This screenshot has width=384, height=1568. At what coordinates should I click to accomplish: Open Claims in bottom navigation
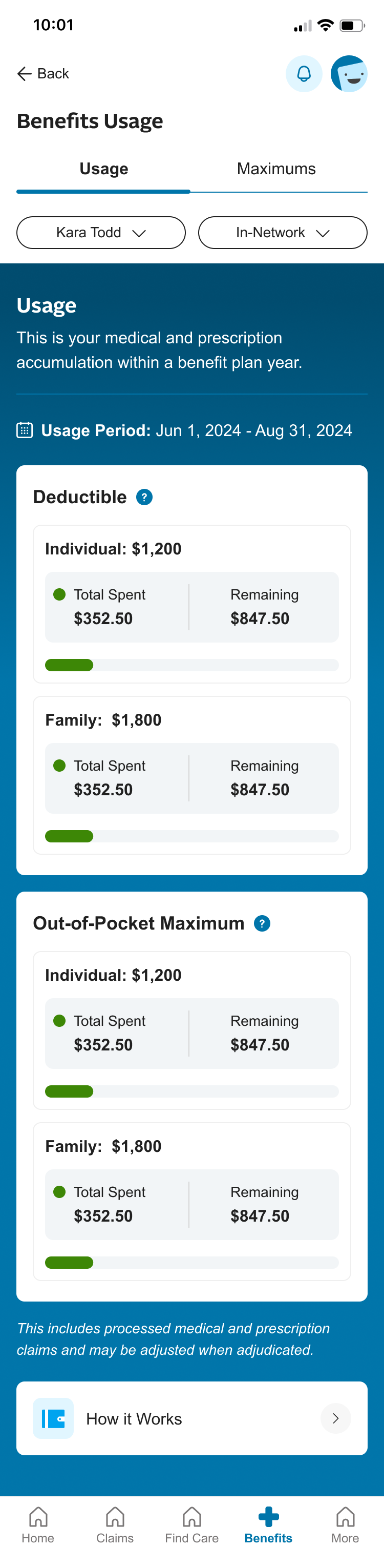(115, 1525)
